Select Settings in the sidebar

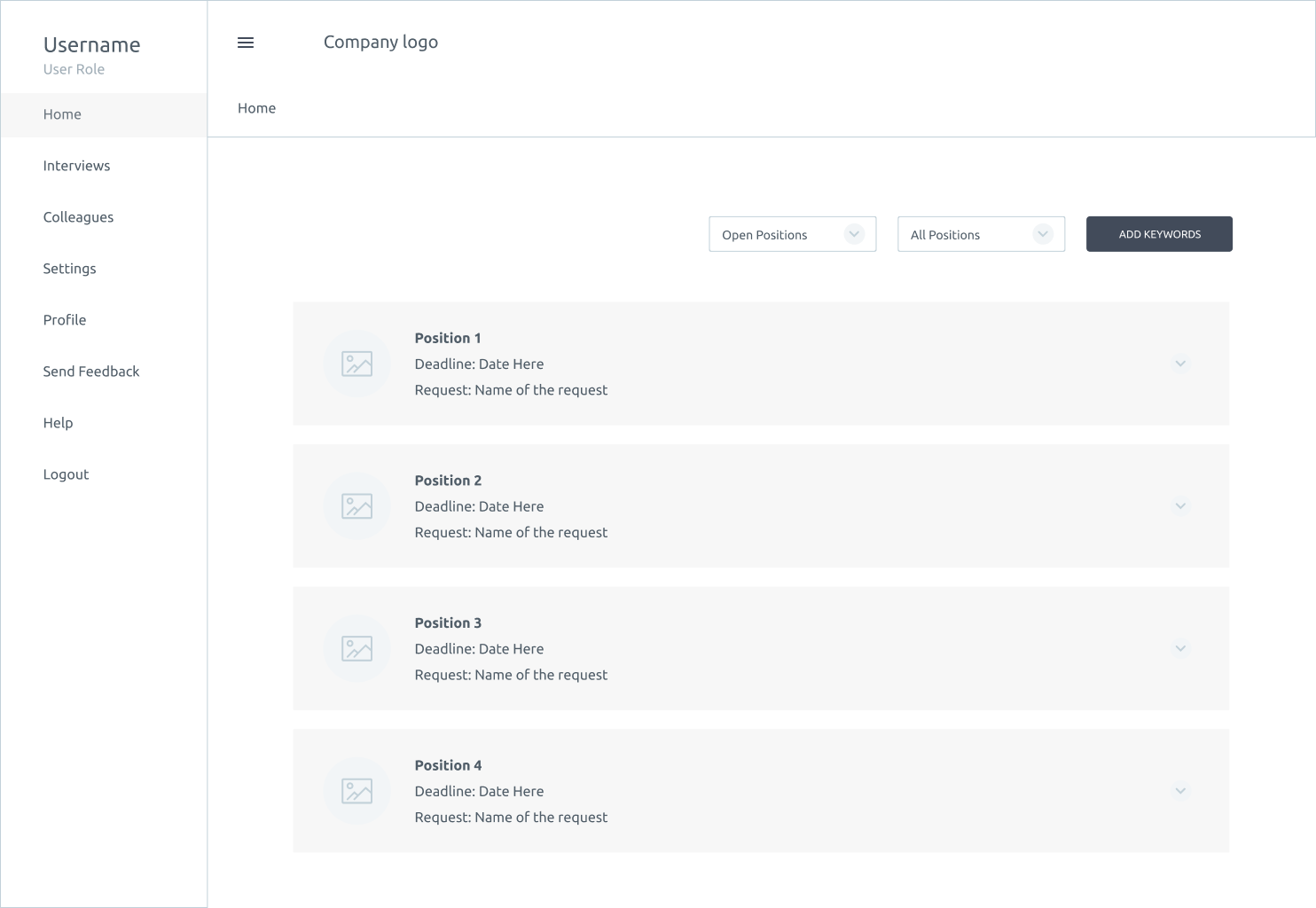pos(70,269)
